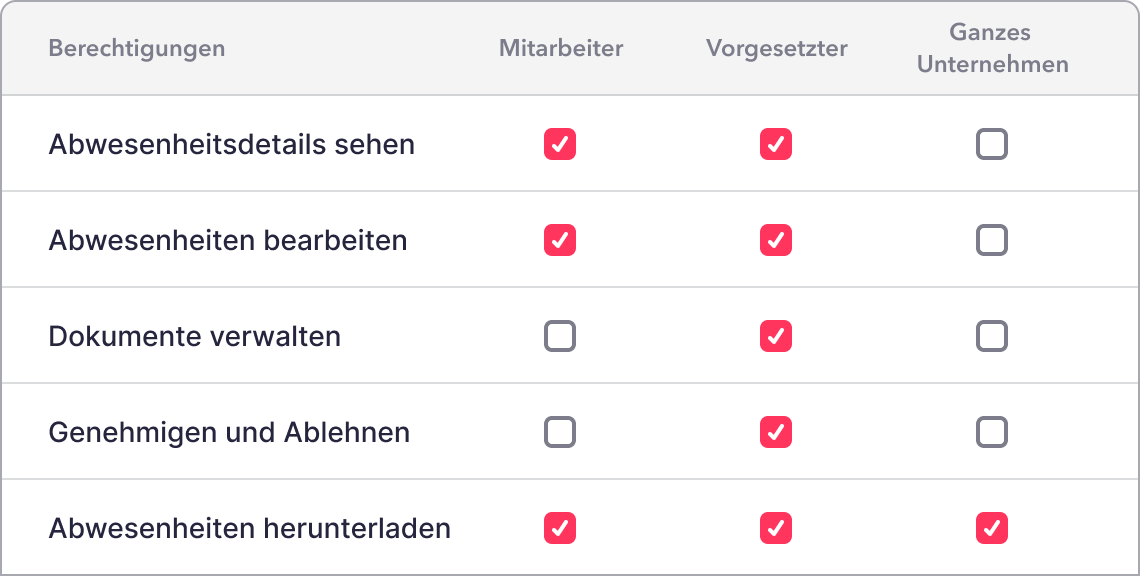This screenshot has width=1140, height=576.
Task: Uncheck Abwesenheiten herunterladen for Mitarbeiter
Action: 560,528
